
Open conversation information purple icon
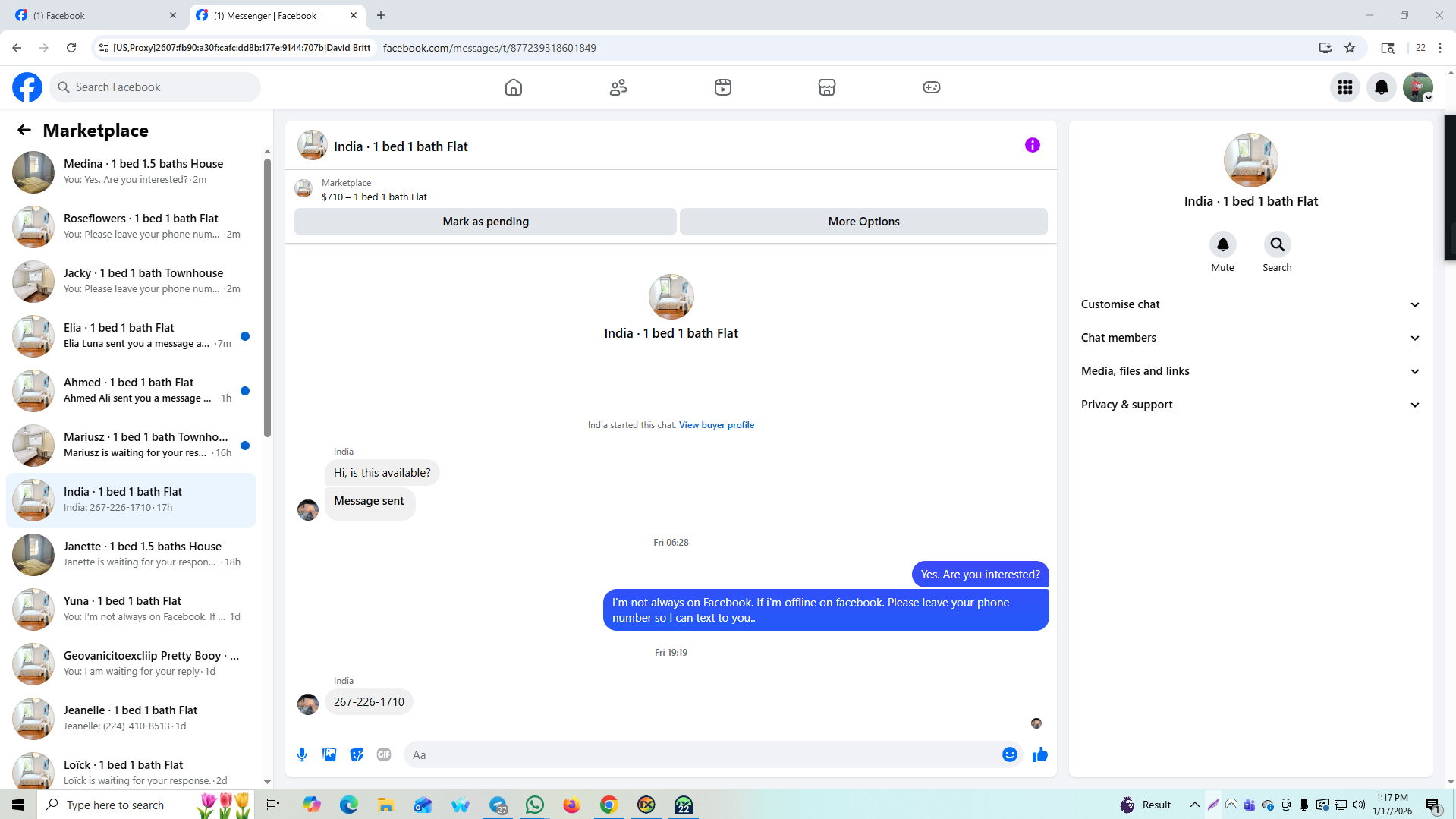point(1033,145)
